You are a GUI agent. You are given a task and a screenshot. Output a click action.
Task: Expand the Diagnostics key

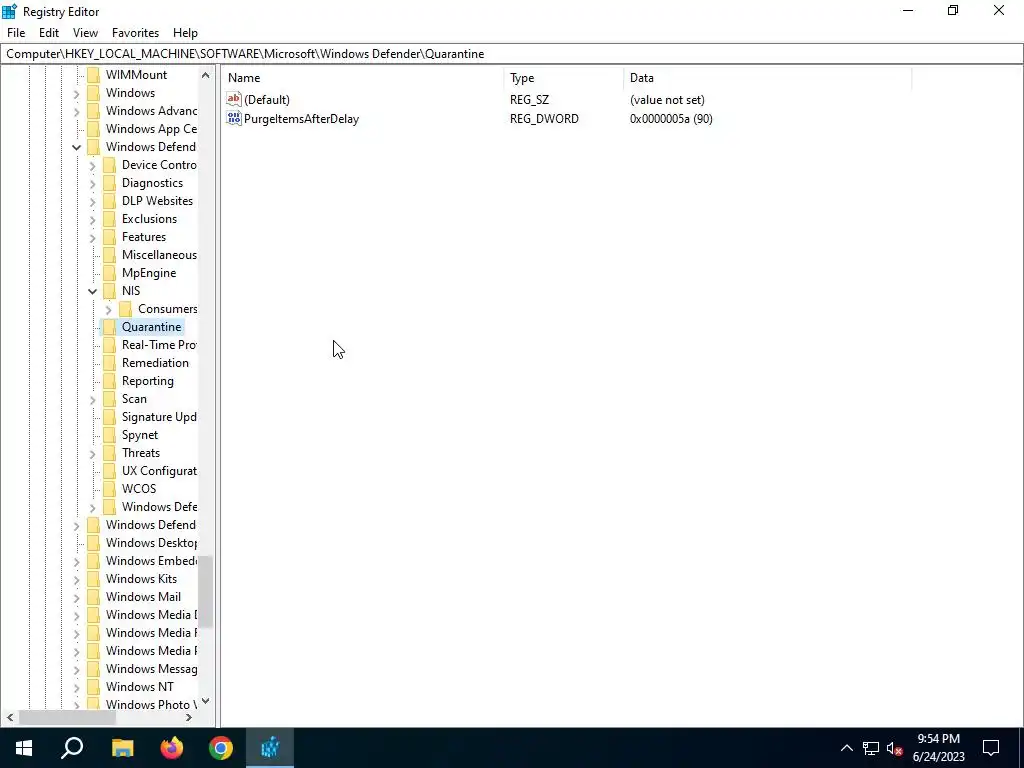92,184
